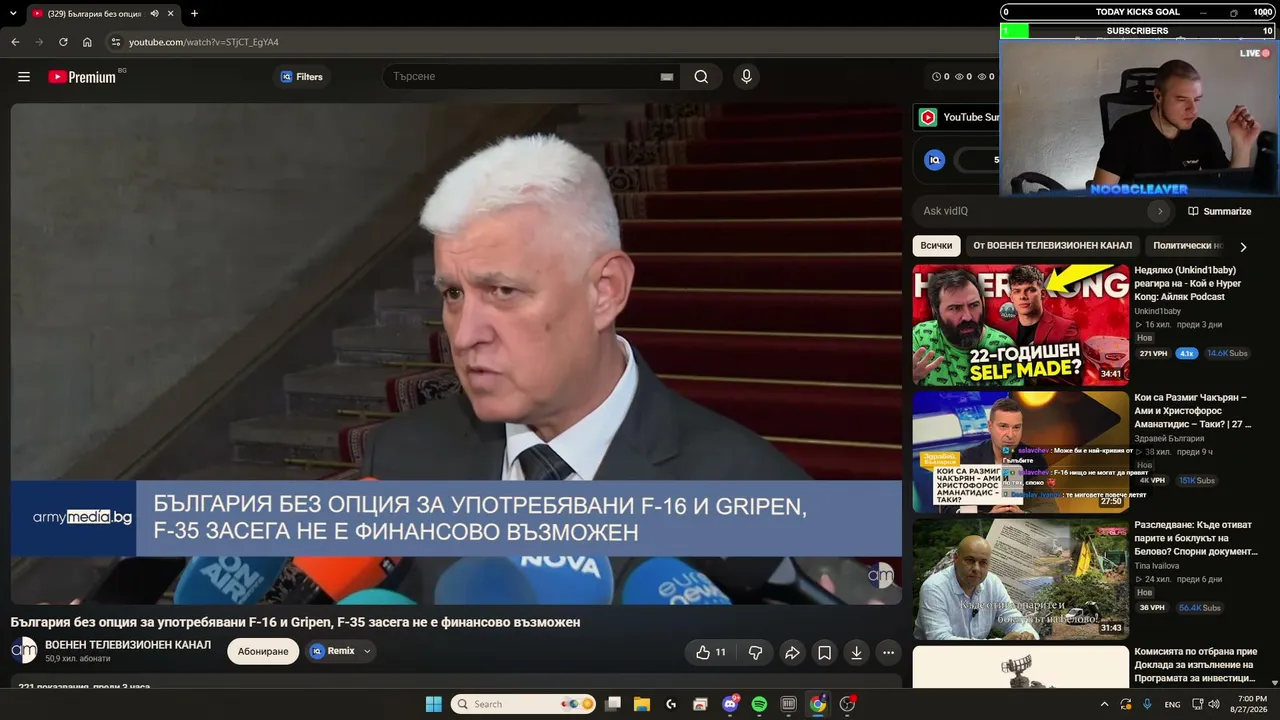Dislike the video with thumbs down
Screen dimensions: 1280x720
tap(756, 652)
